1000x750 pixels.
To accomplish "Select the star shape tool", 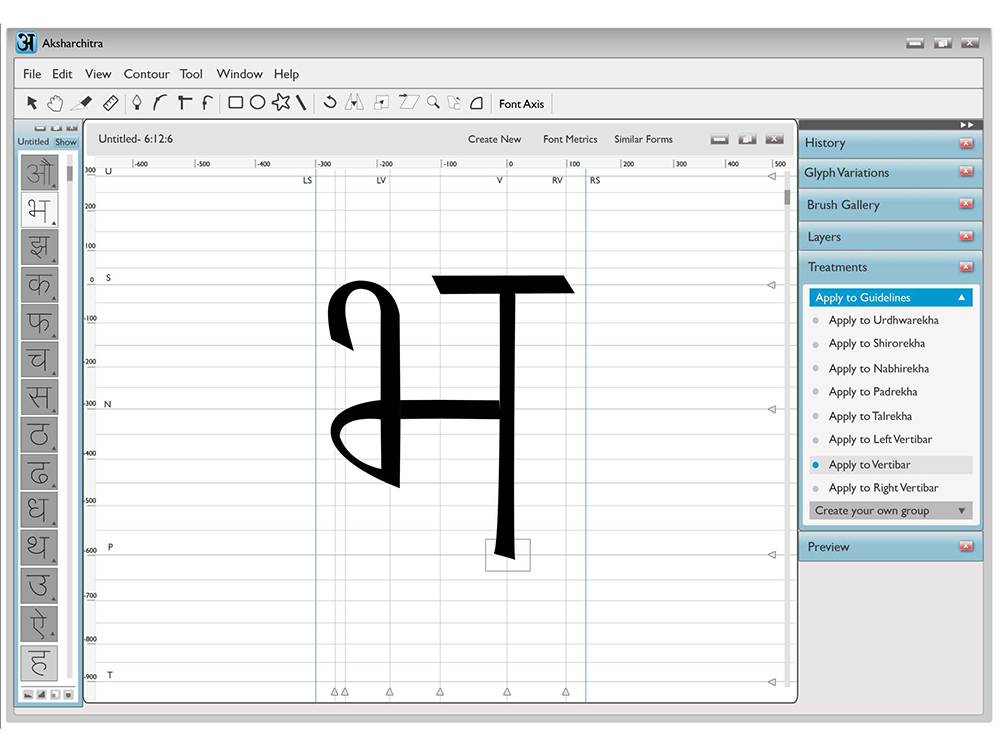I will (281, 102).
